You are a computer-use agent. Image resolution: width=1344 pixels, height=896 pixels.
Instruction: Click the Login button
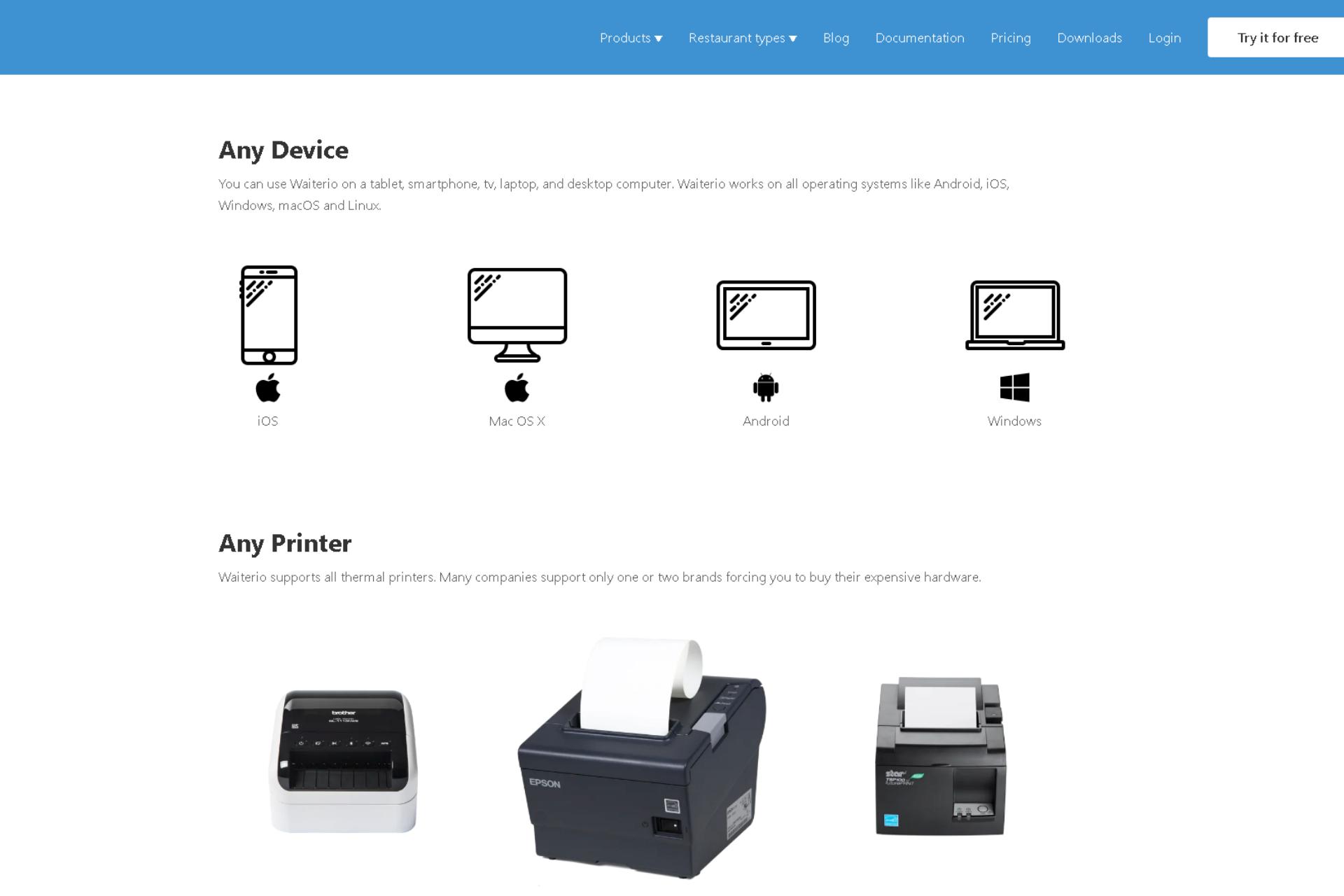coord(1164,37)
